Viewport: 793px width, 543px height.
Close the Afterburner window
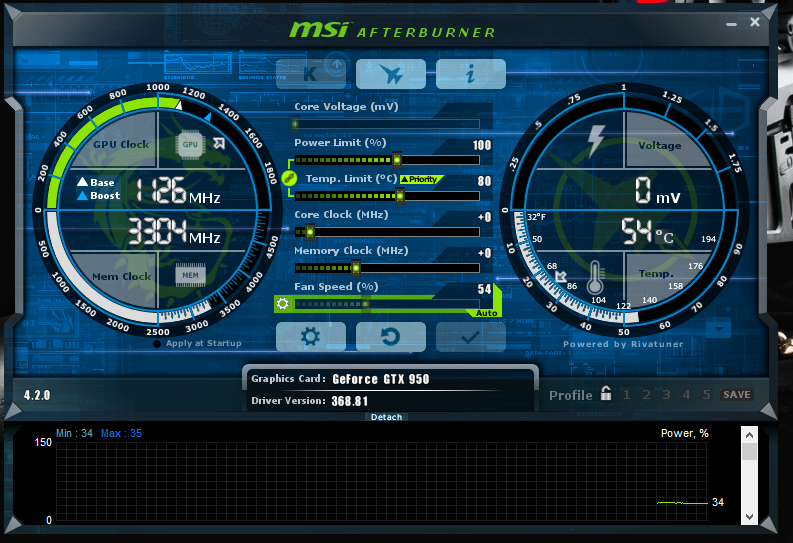pos(755,22)
